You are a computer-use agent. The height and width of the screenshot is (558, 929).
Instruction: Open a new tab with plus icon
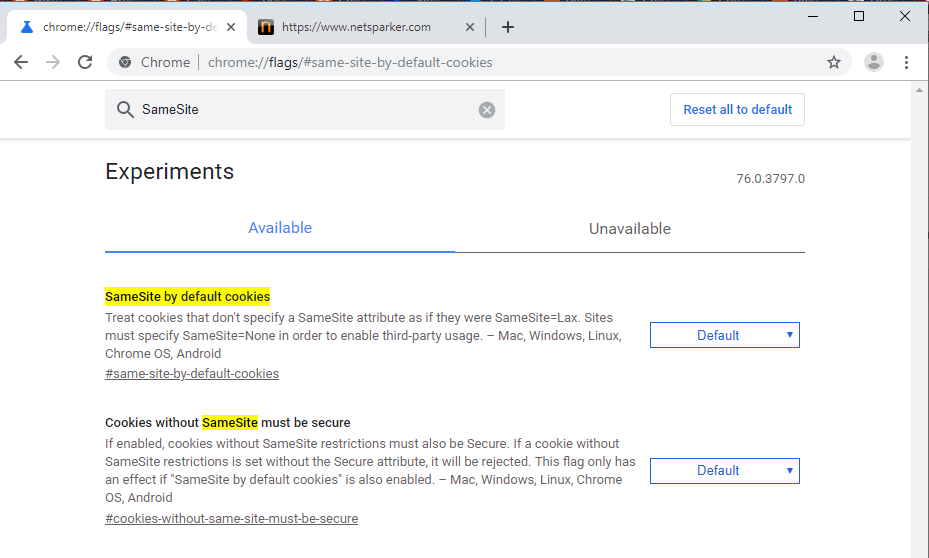(508, 27)
